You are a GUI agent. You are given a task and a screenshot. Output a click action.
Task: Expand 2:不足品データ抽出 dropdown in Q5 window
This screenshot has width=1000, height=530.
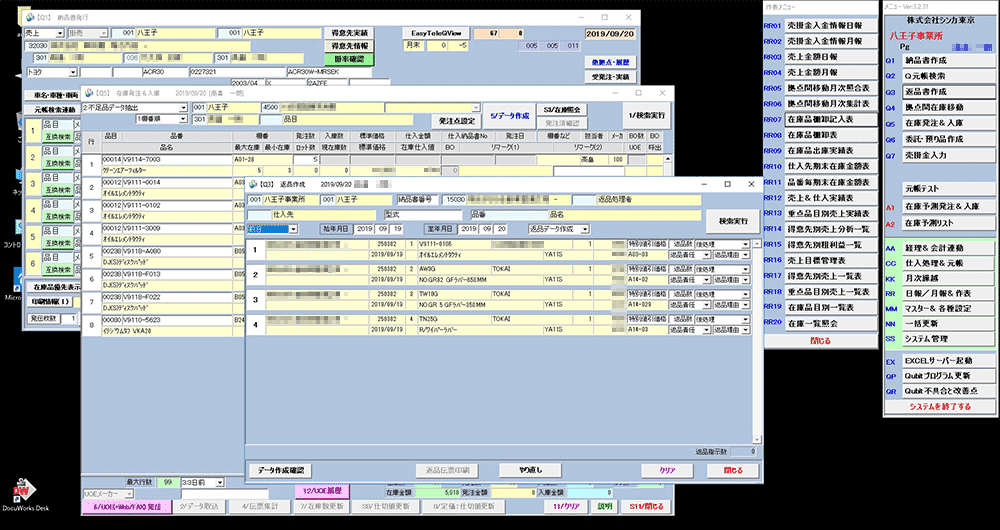pos(183,108)
